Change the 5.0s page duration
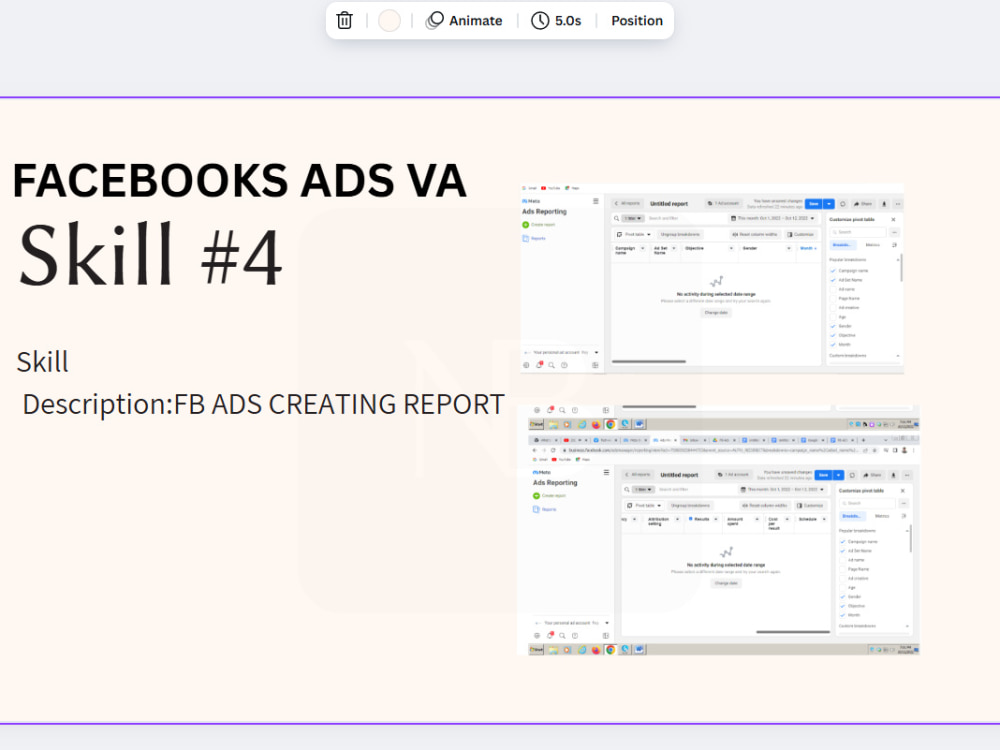The height and width of the screenshot is (750, 1000). tap(556, 20)
